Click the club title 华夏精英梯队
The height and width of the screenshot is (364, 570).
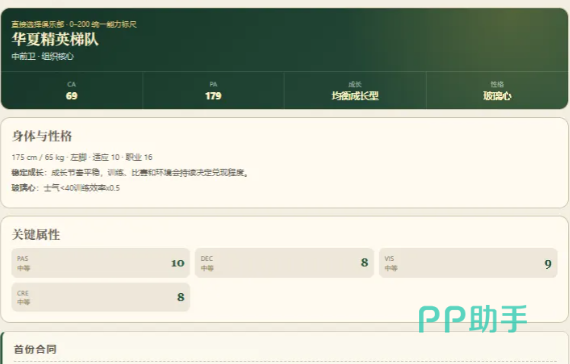pyautogui.click(x=55, y=39)
